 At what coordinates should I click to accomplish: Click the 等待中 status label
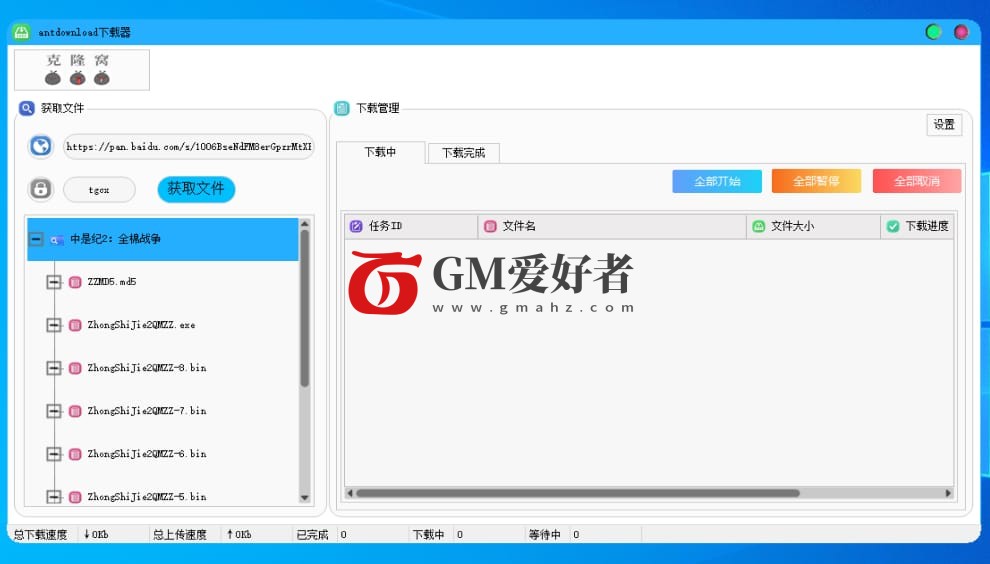tap(545, 535)
